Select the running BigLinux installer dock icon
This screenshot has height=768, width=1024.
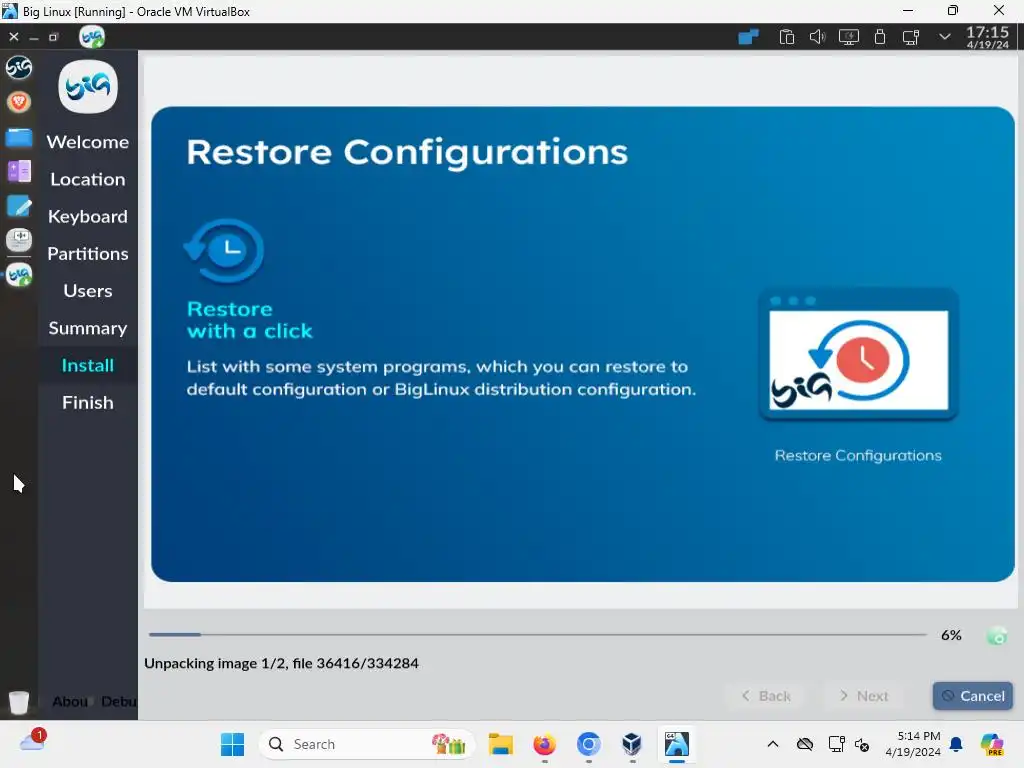pyautogui.click(x=19, y=275)
